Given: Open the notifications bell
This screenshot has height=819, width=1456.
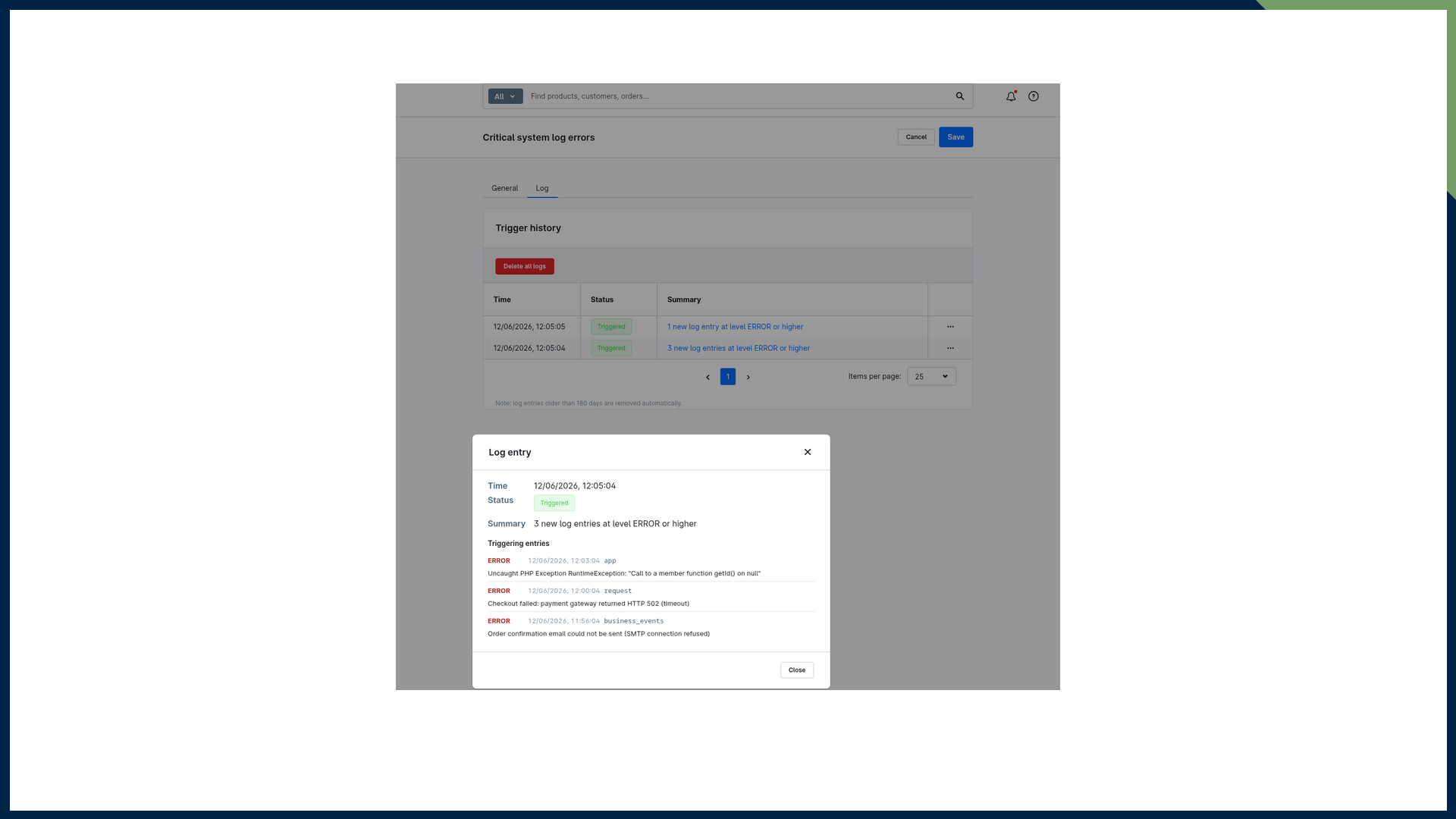Looking at the screenshot, I should 1011,96.
